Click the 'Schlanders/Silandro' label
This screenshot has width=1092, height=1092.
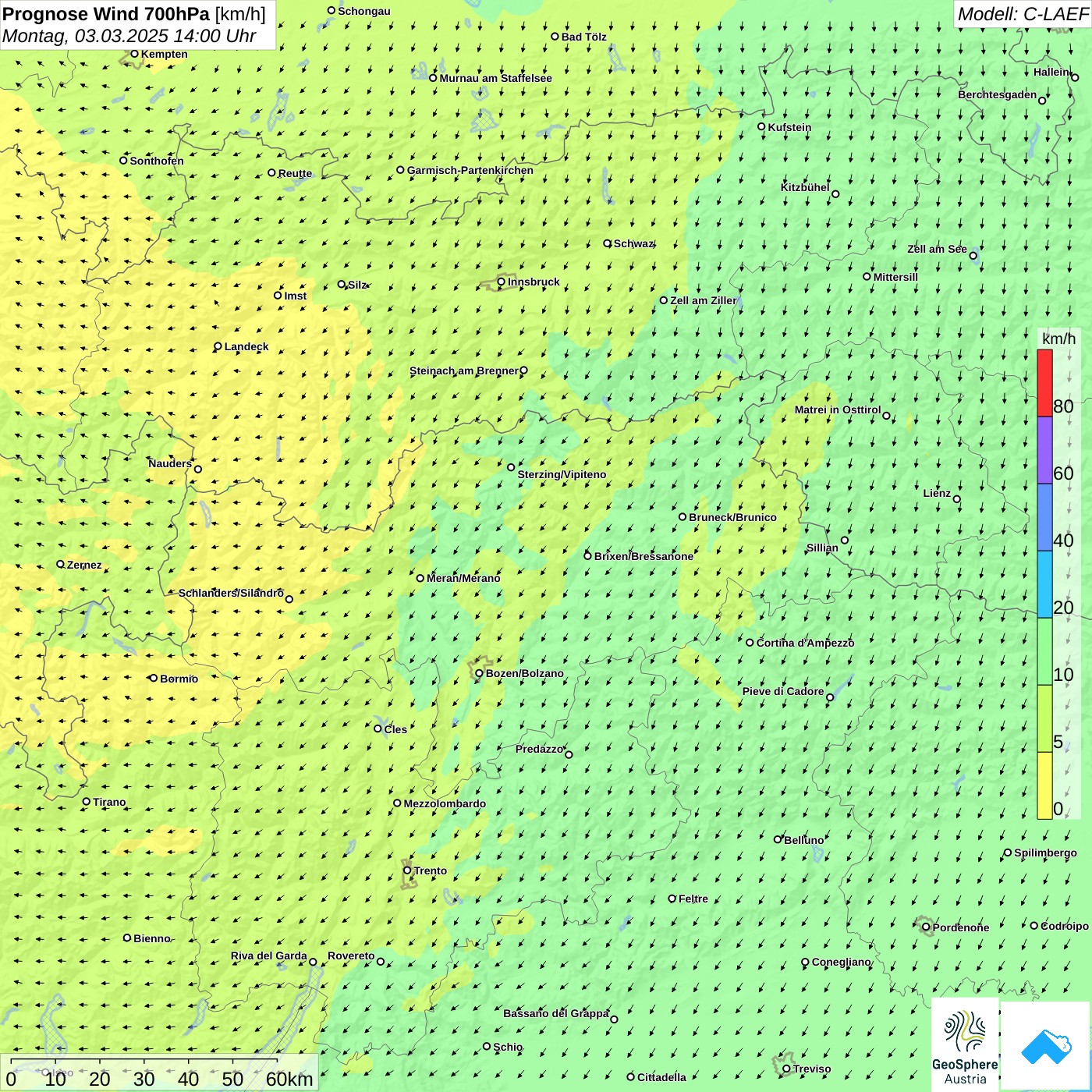point(231,593)
